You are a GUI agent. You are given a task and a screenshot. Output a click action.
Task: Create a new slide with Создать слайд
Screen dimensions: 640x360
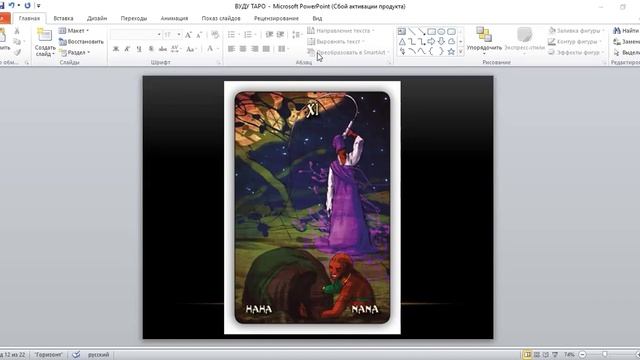pos(44,42)
